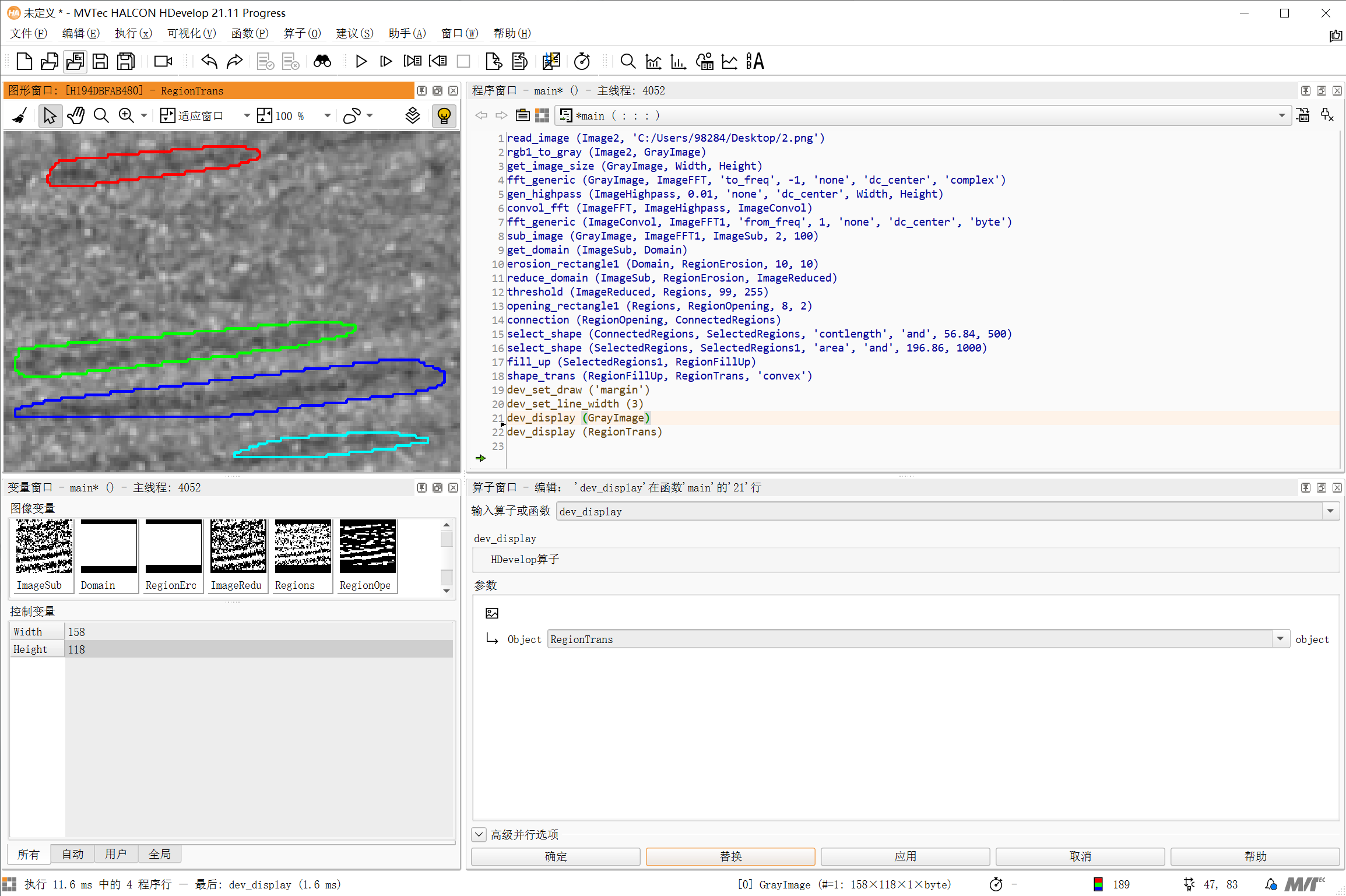The height and width of the screenshot is (896, 1346).
Task: Expand zoom-in tool dropdown arrow
Action: point(143,116)
